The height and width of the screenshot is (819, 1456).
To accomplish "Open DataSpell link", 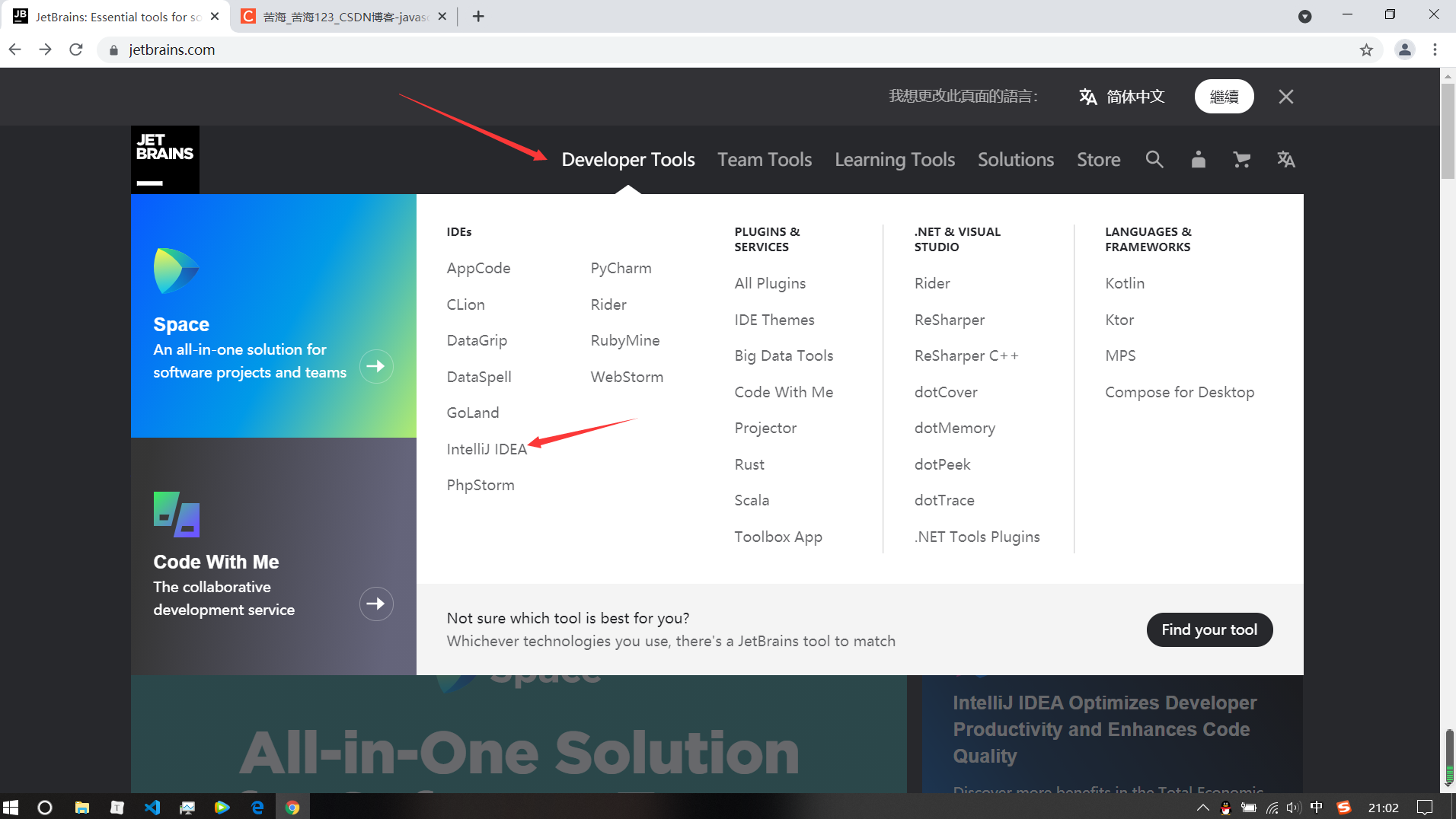I will [479, 377].
